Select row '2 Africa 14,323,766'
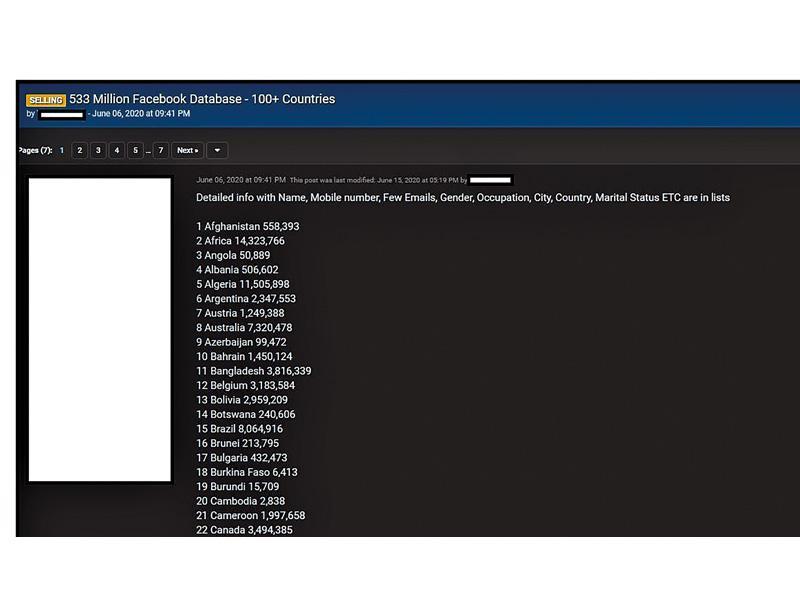 click(240, 241)
